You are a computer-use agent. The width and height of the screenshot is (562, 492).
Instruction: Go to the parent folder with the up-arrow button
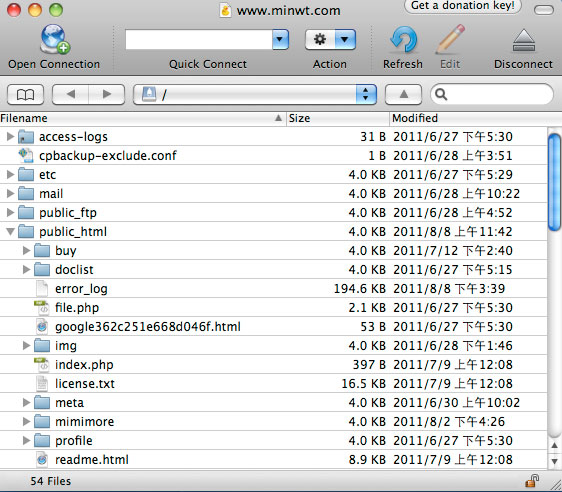[404, 95]
